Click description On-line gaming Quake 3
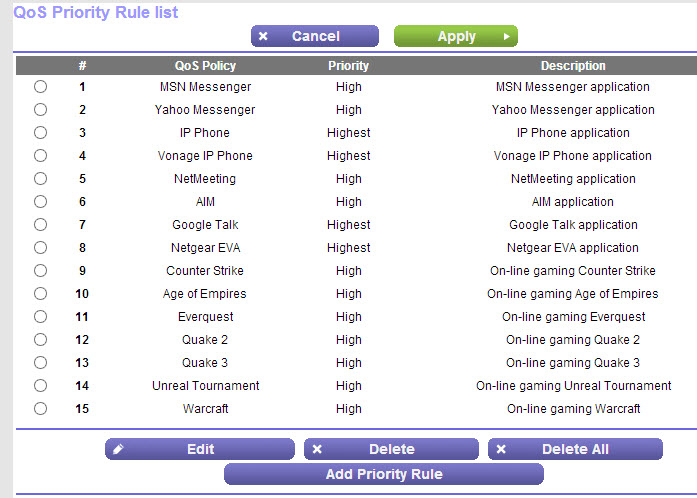Screen dimensions: 697x498 [573, 363]
